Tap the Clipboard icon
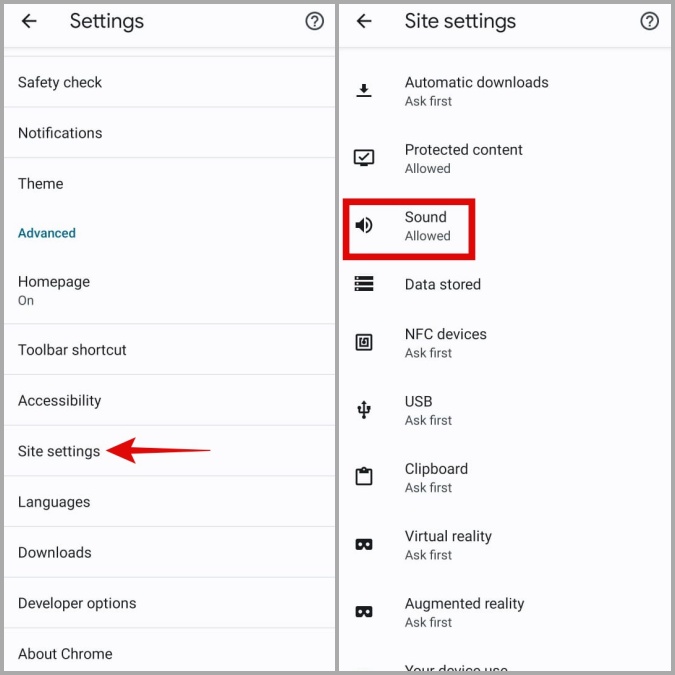Screen dimensions: 675x675 [364, 476]
